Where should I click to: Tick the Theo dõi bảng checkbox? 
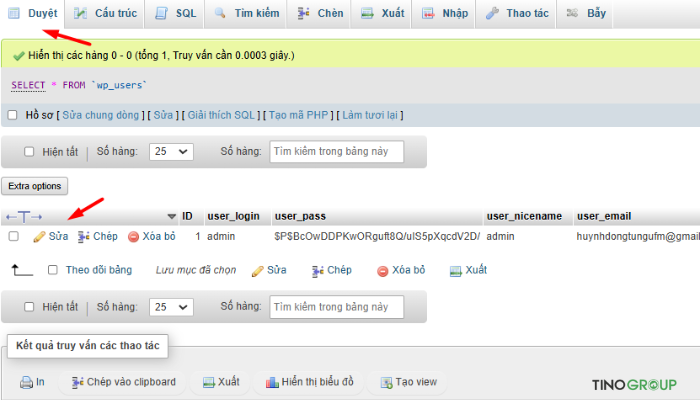click(53, 270)
